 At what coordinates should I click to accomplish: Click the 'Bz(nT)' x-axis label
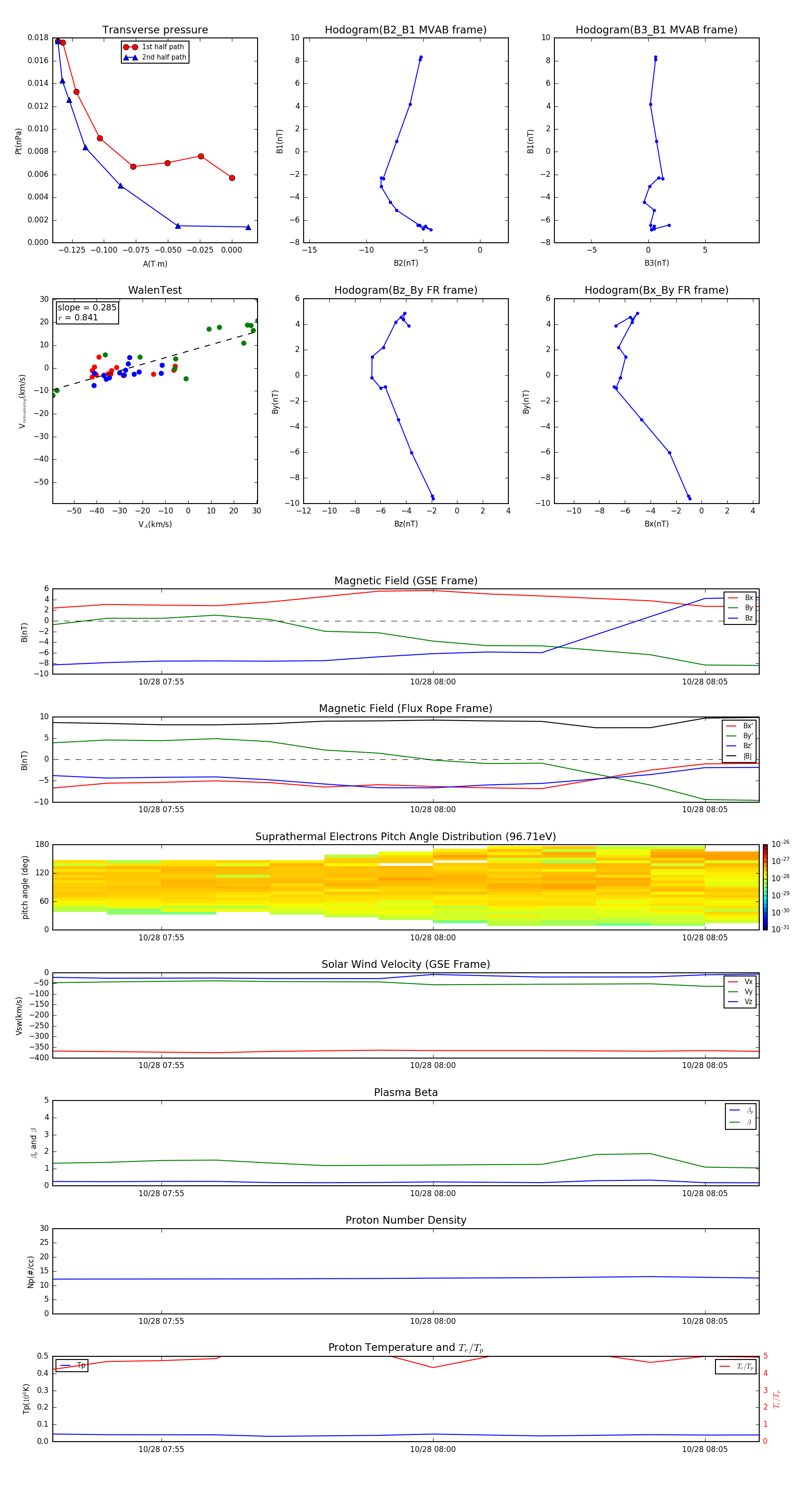click(x=406, y=524)
